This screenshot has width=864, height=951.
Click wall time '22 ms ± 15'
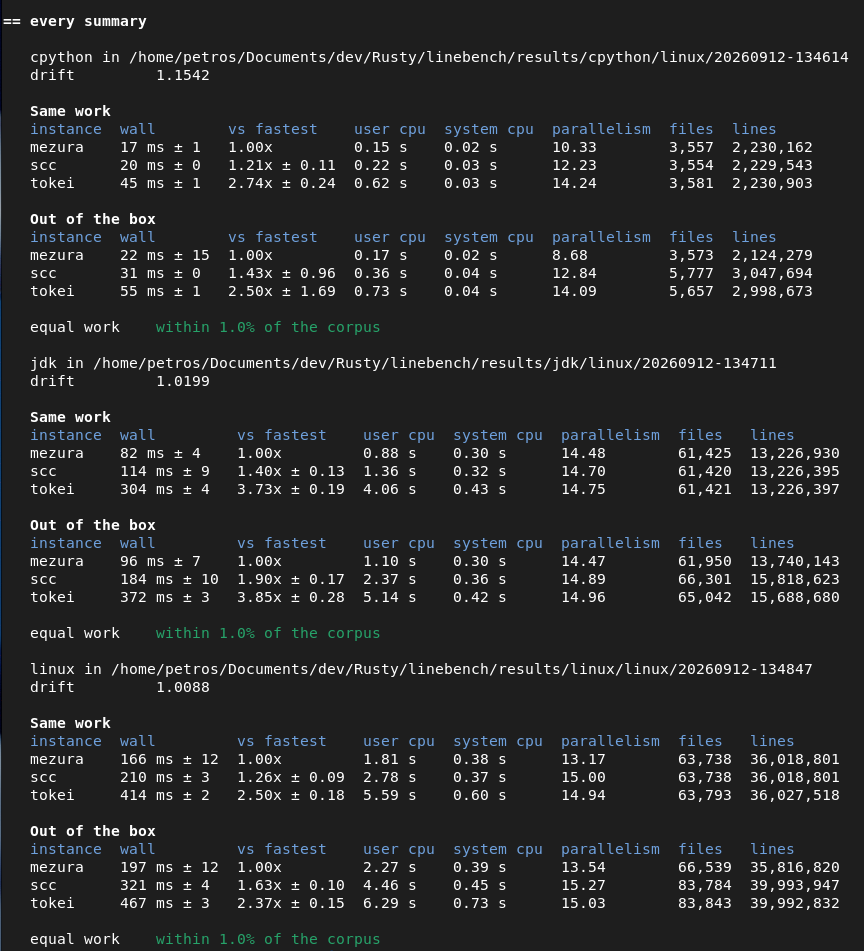[165, 255]
